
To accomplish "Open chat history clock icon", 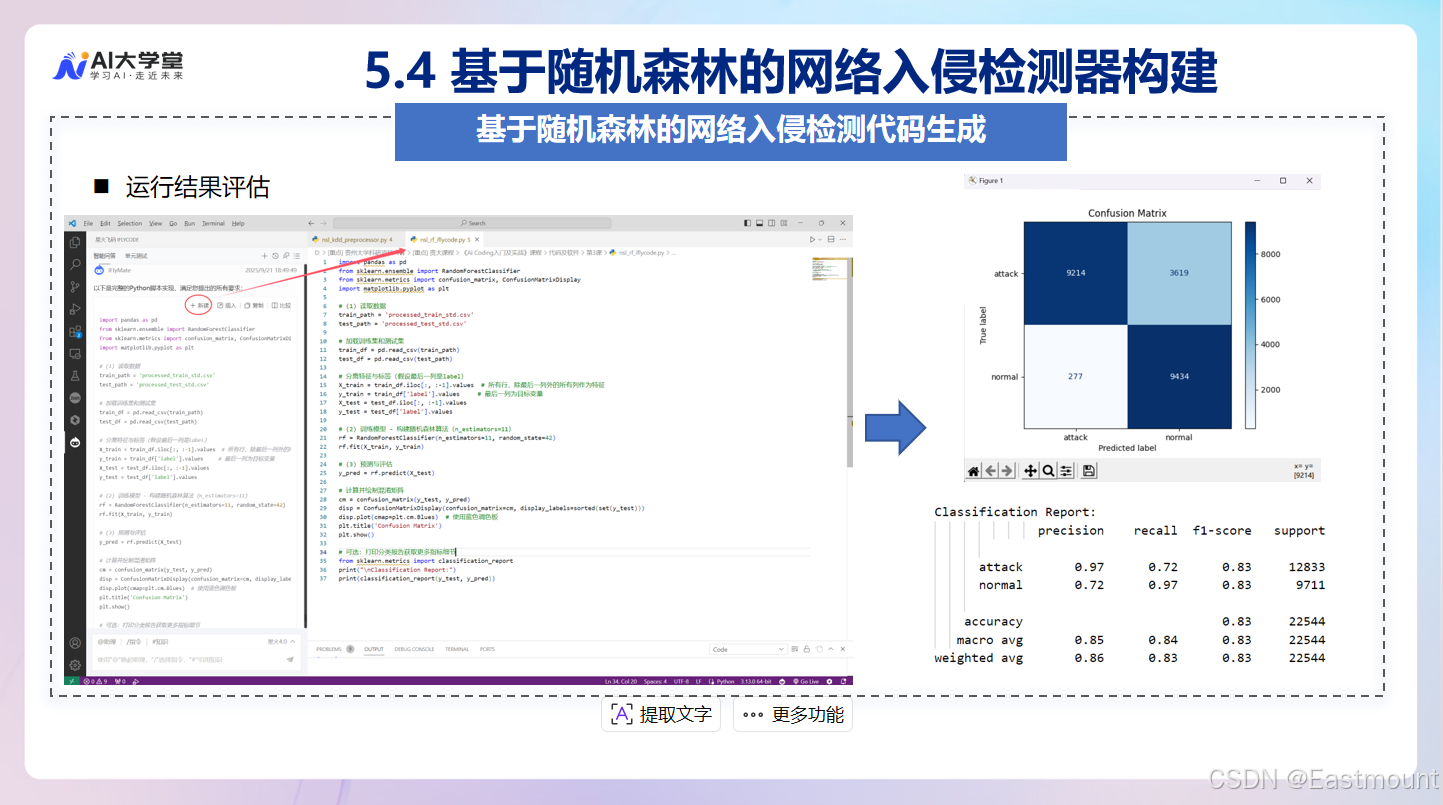I will tap(275, 256).
